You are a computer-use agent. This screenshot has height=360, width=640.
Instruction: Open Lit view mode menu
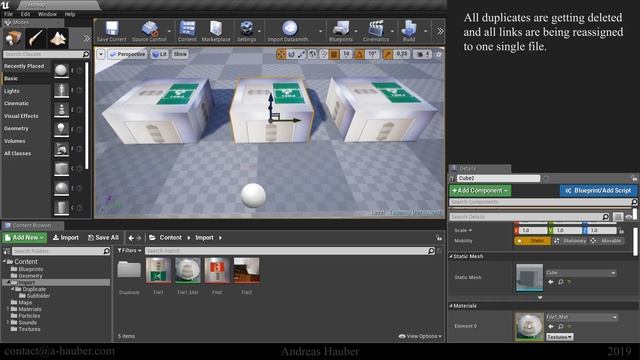(160, 54)
